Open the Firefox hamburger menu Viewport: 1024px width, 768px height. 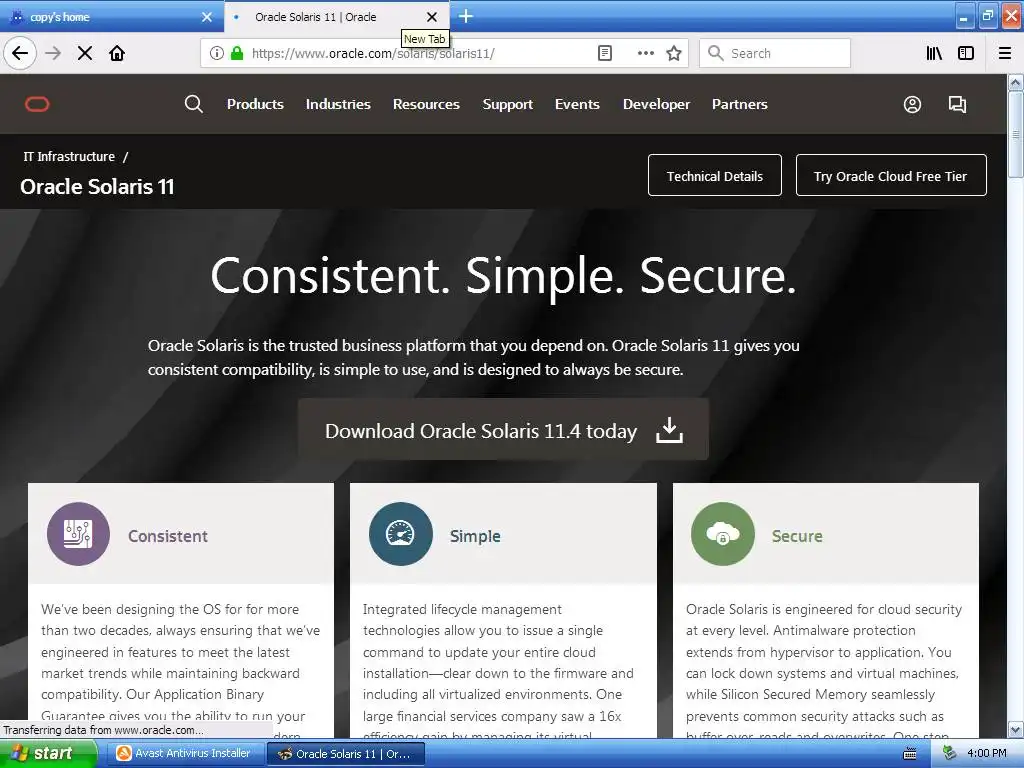[x=1005, y=53]
